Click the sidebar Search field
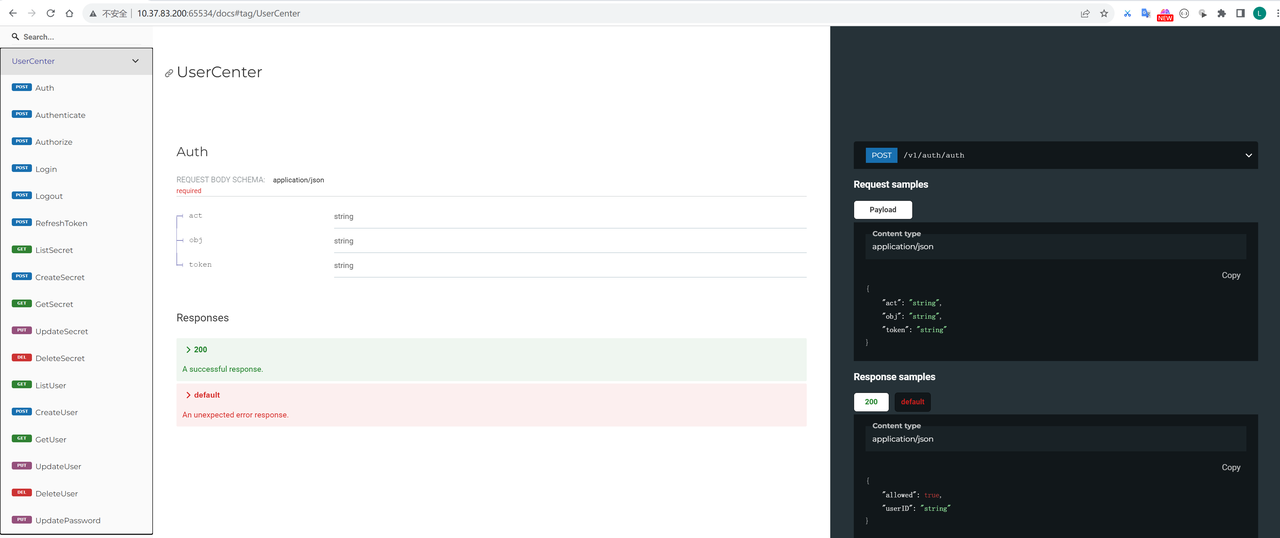 point(80,37)
